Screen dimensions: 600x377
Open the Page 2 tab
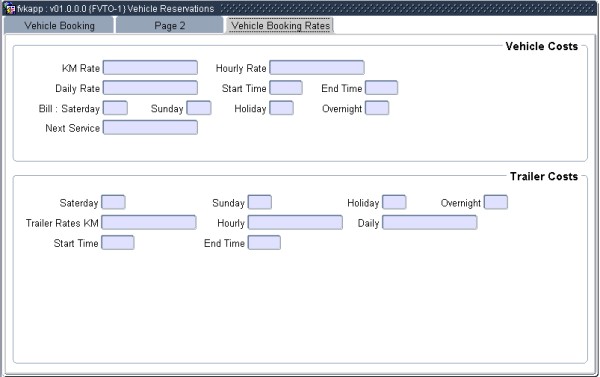click(x=170, y=26)
